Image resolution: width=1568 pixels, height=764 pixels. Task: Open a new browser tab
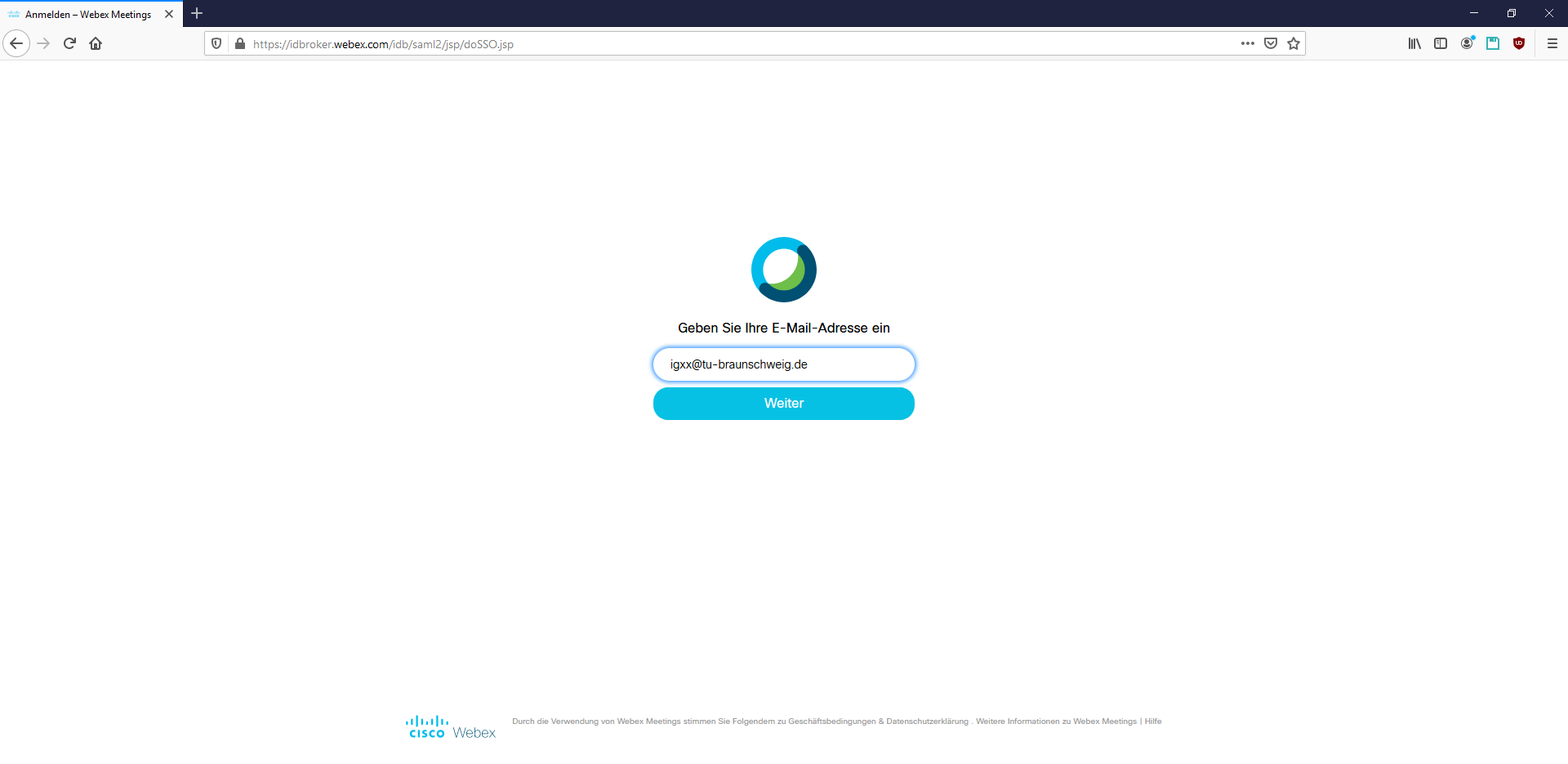[x=197, y=13]
